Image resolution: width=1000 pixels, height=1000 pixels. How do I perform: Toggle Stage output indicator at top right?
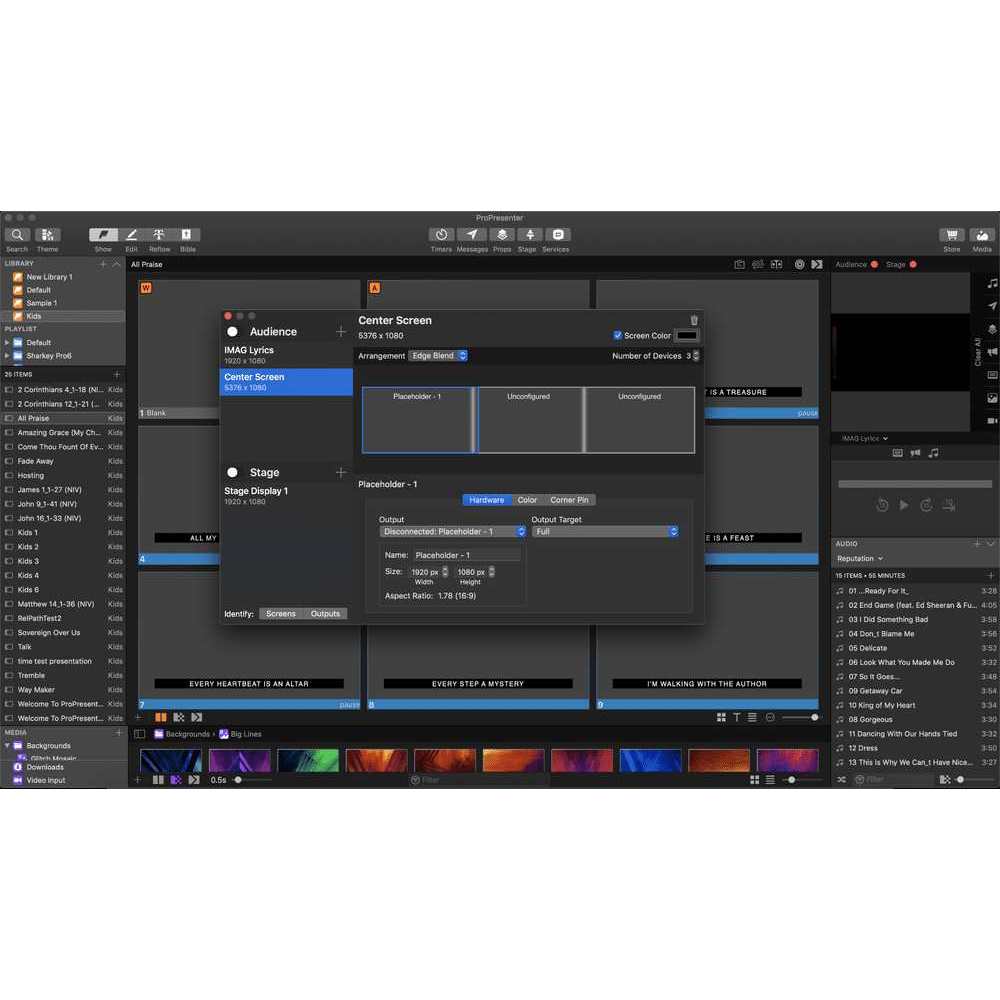click(x=913, y=265)
